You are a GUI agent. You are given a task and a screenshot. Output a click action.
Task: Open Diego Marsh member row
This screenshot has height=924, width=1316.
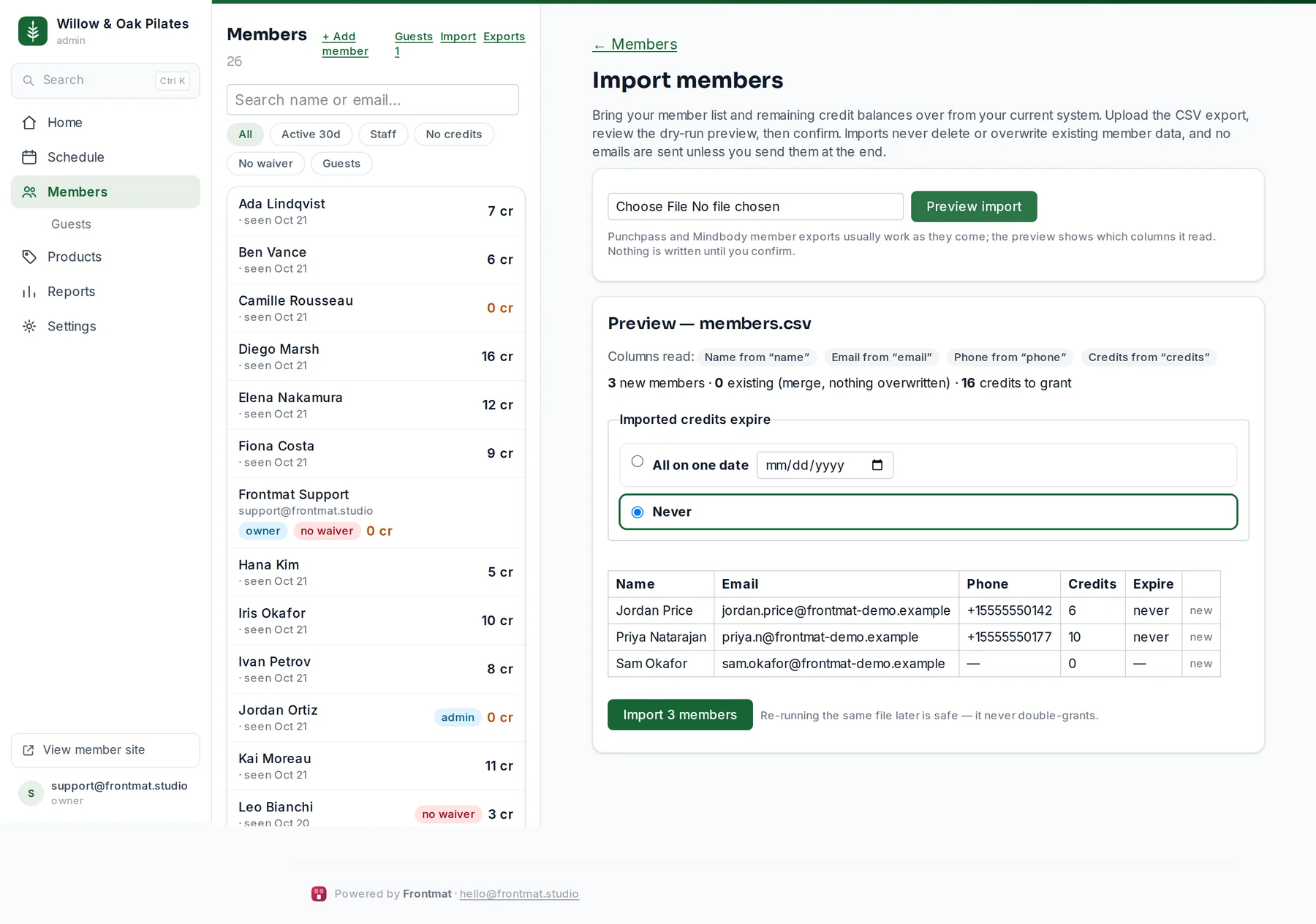pyautogui.click(x=376, y=357)
